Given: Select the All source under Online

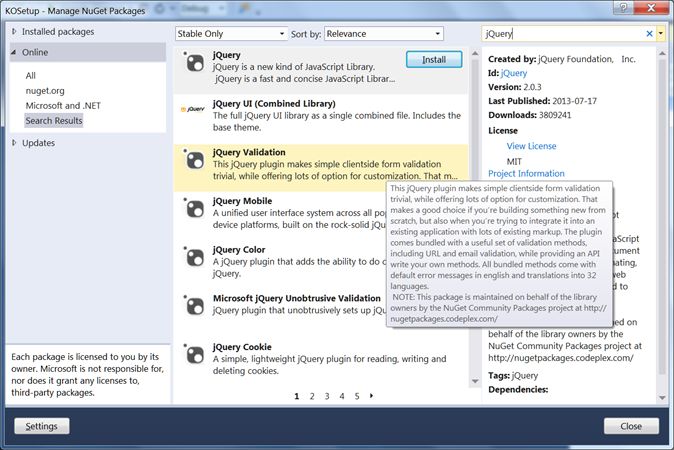Looking at the screenshot, I should click(31, 76).
